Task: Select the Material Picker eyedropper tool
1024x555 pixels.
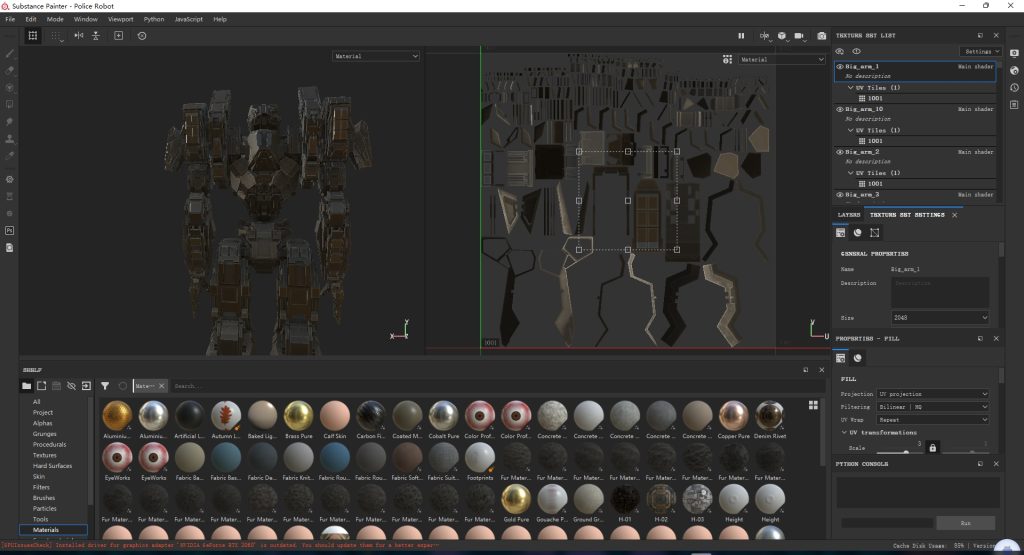Action: pyautogui.click(x=10, y=155)
